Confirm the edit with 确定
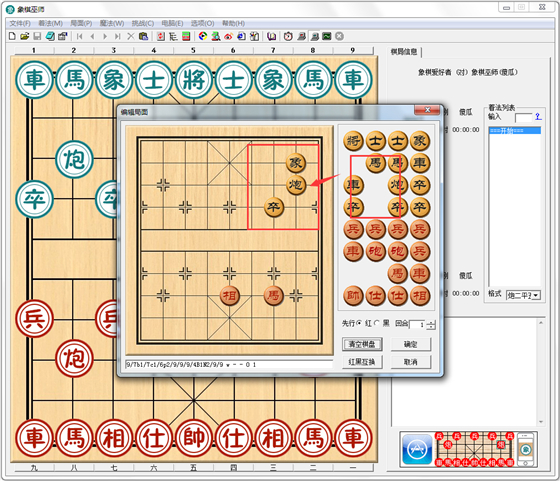 tap(411, 344)
